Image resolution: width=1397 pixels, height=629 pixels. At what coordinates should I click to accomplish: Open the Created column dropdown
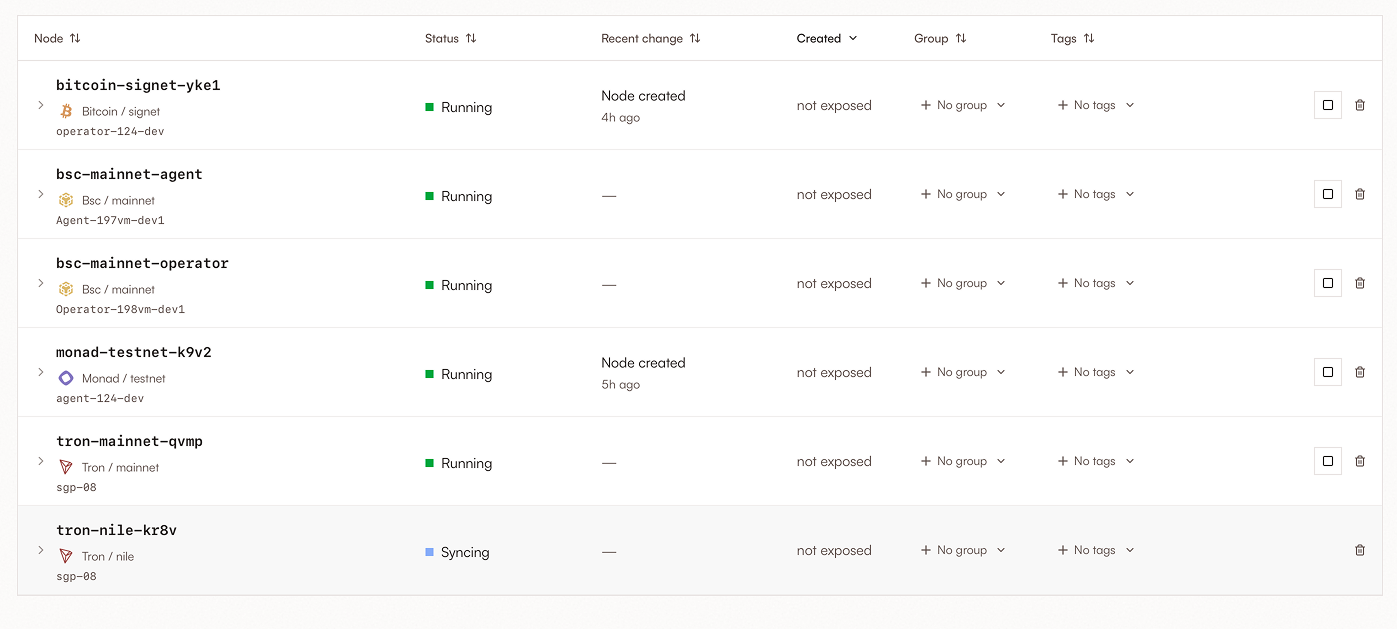[x=827, y=38]
